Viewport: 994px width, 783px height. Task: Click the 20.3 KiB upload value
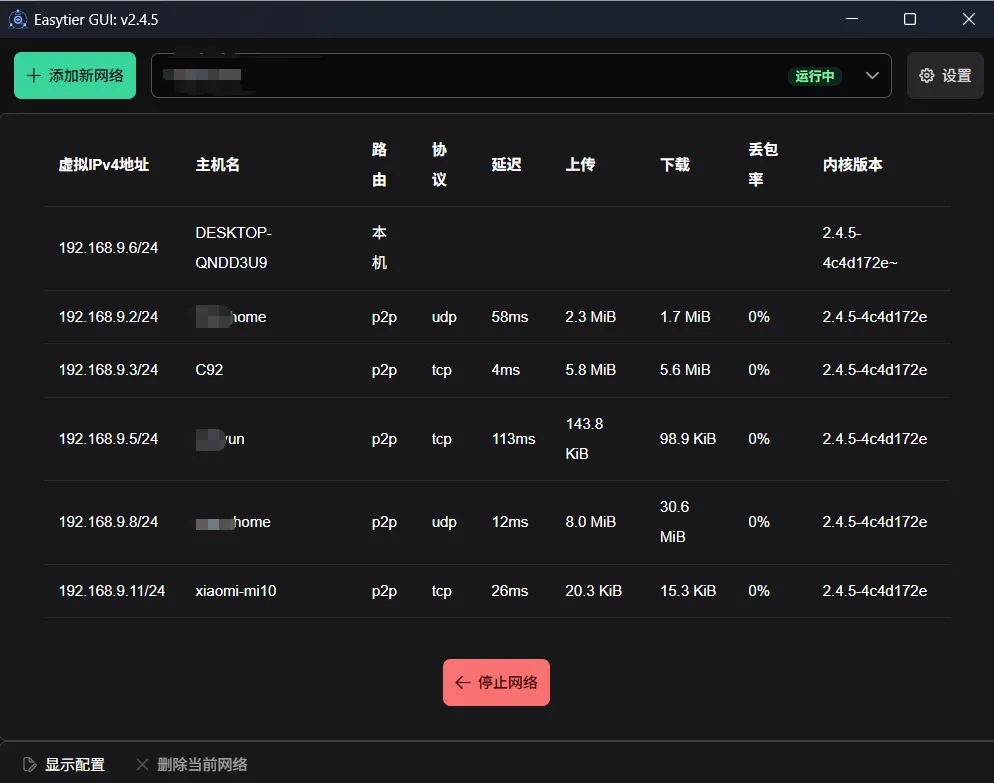point(593,591)
